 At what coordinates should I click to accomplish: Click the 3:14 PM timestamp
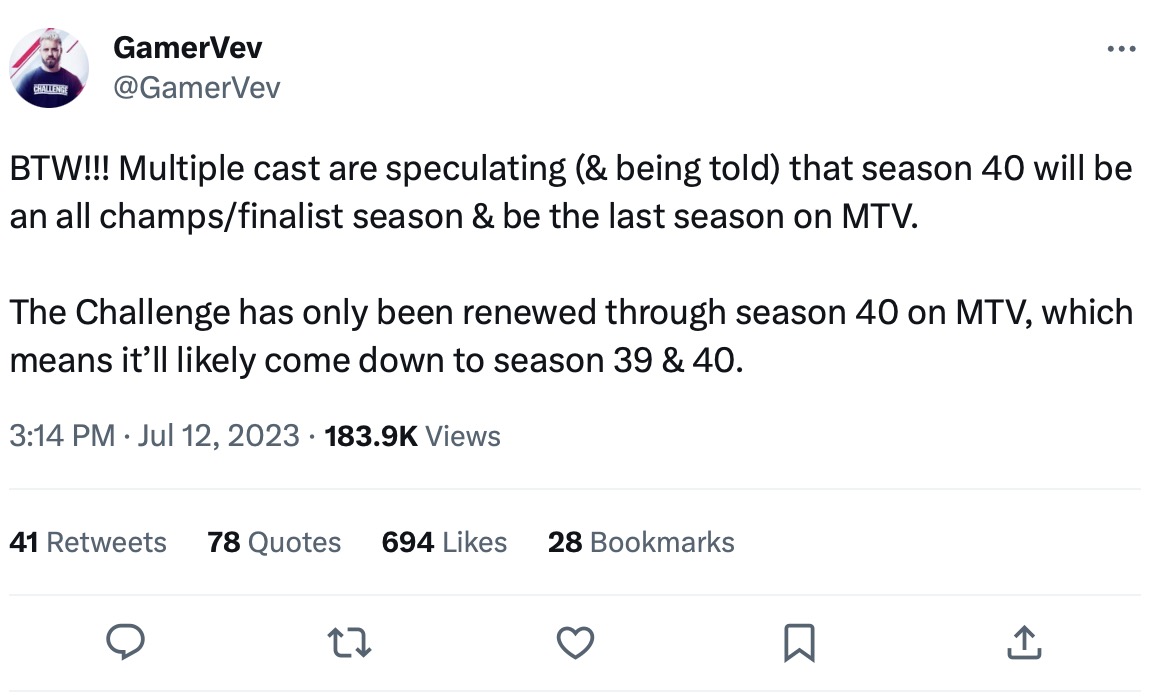coord(61,436)
